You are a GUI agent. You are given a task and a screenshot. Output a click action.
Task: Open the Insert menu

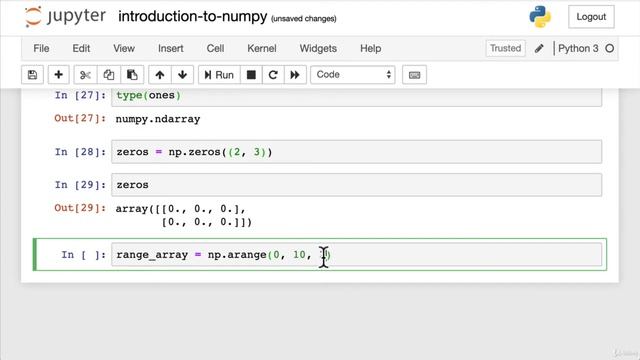pos(171,48)
